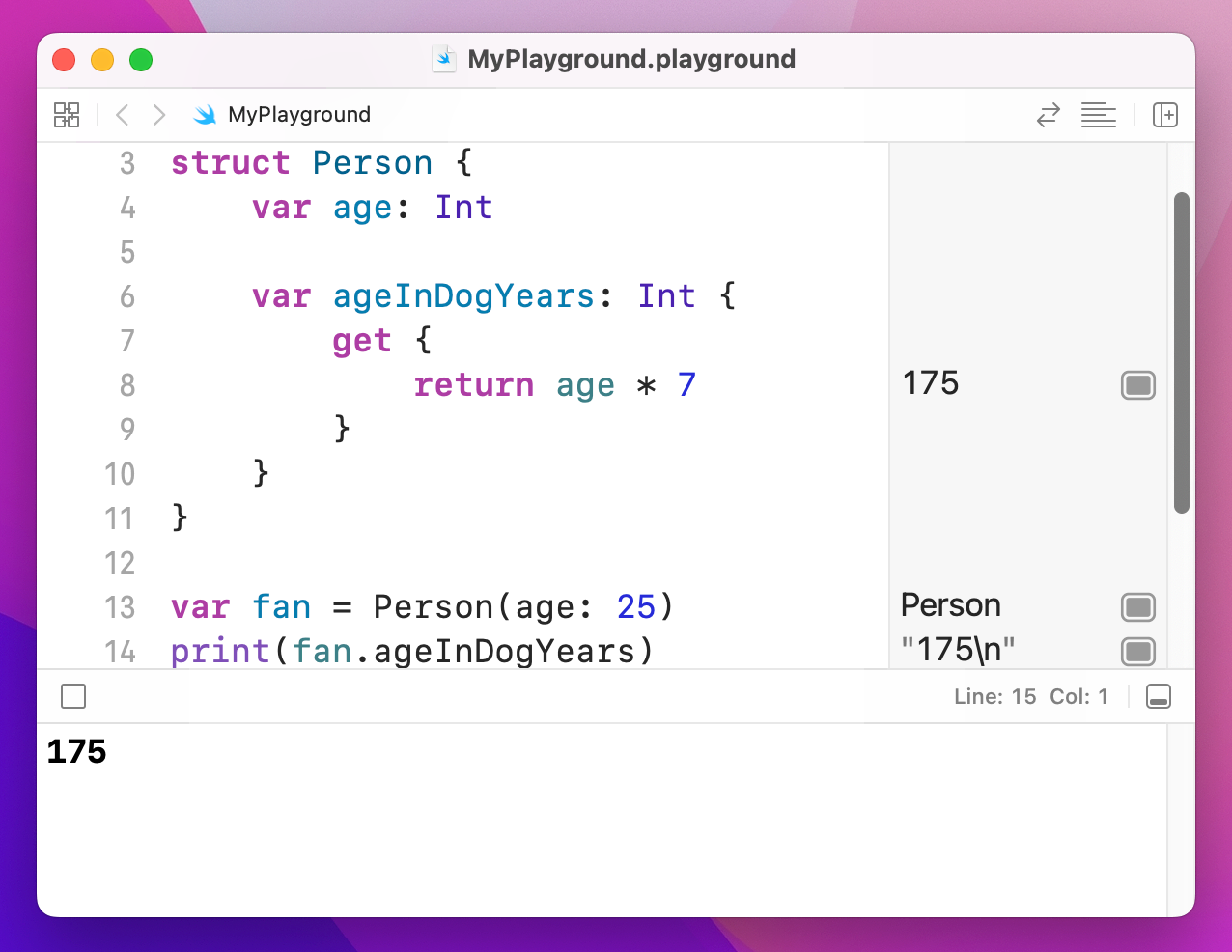Select the Person result text in the sidebar
Screen dimensions: 1232x952
(950, 605)
